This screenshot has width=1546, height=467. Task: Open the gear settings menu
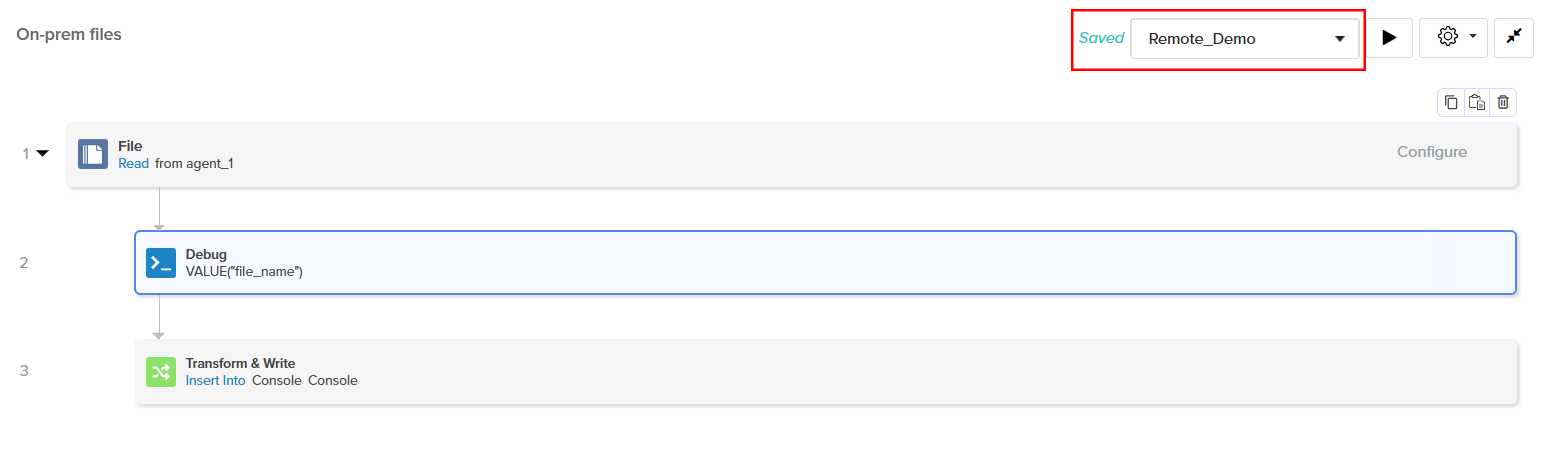click(x=1447, y=37)
